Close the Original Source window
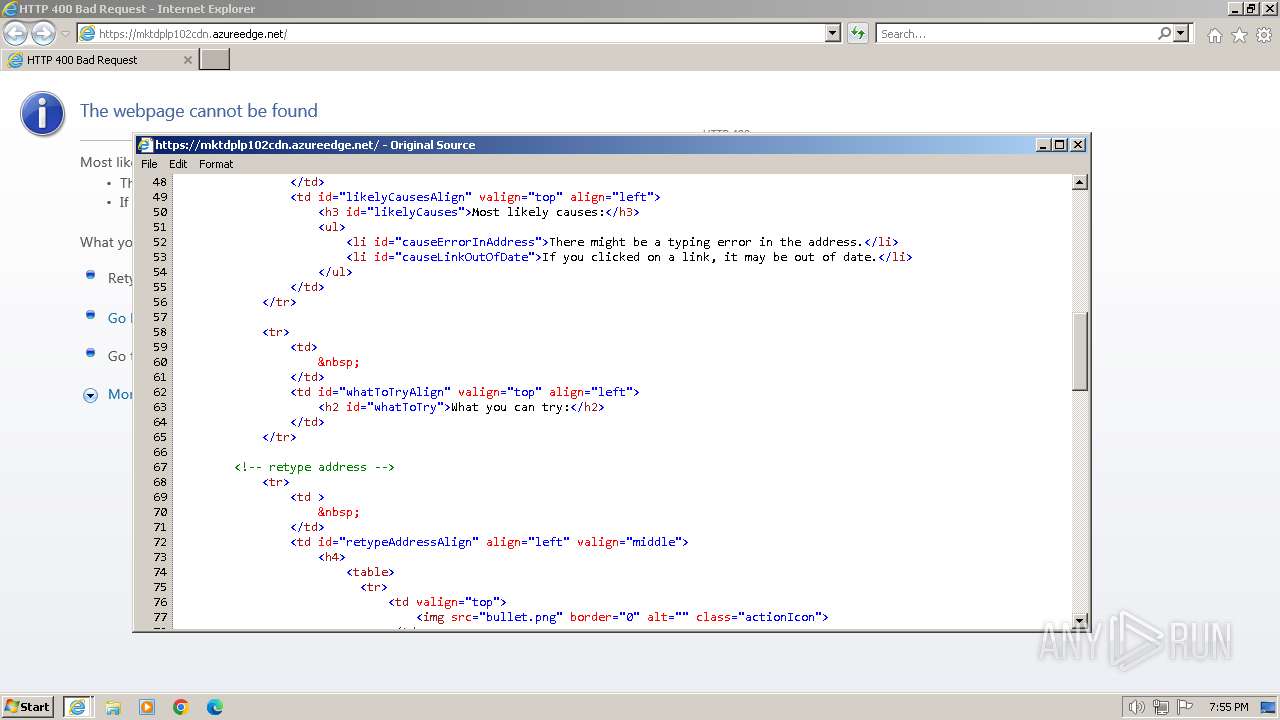Screen dimensions: 1280x720 point(1078,145)
